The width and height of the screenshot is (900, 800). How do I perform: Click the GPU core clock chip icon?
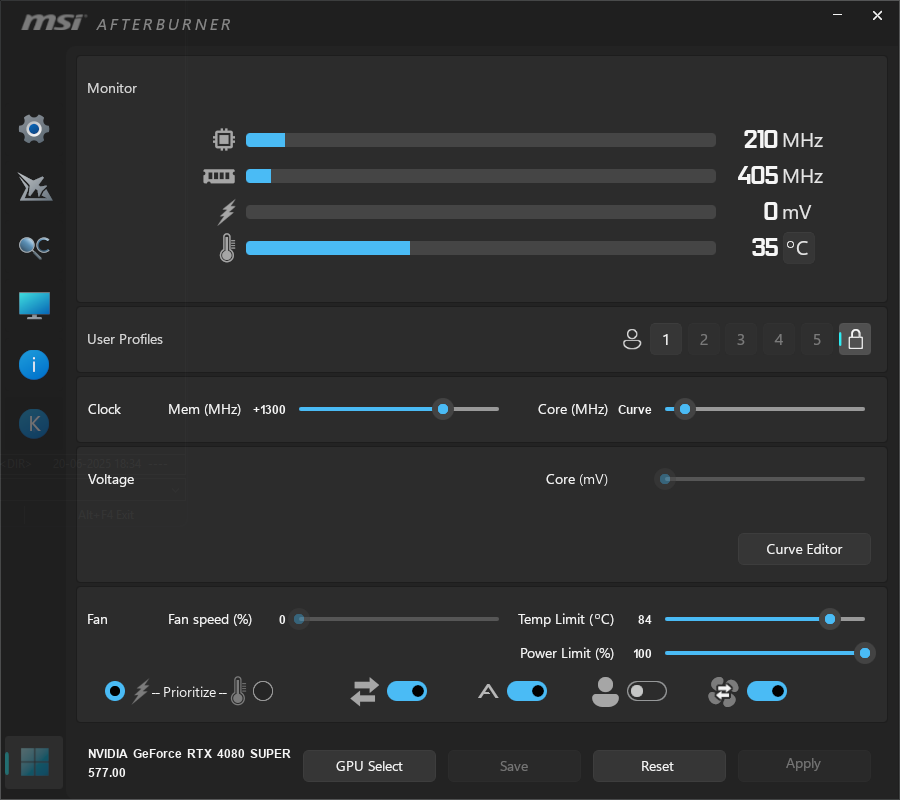(x=224, y=139)
